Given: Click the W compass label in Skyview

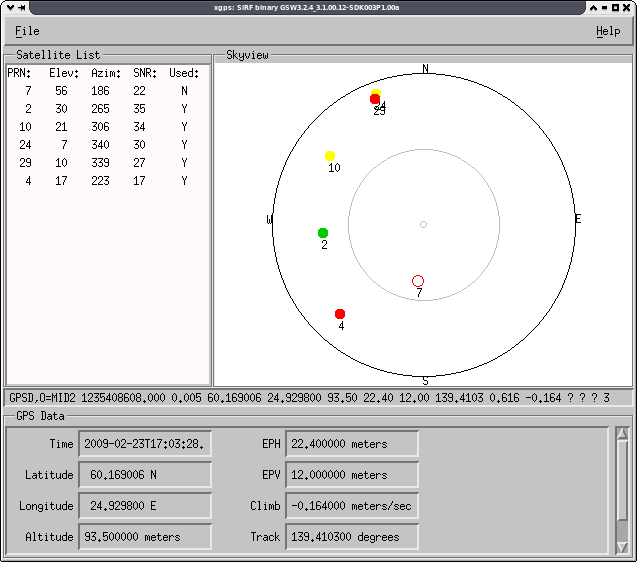Looking at the screenshot, I should point(269,220).
